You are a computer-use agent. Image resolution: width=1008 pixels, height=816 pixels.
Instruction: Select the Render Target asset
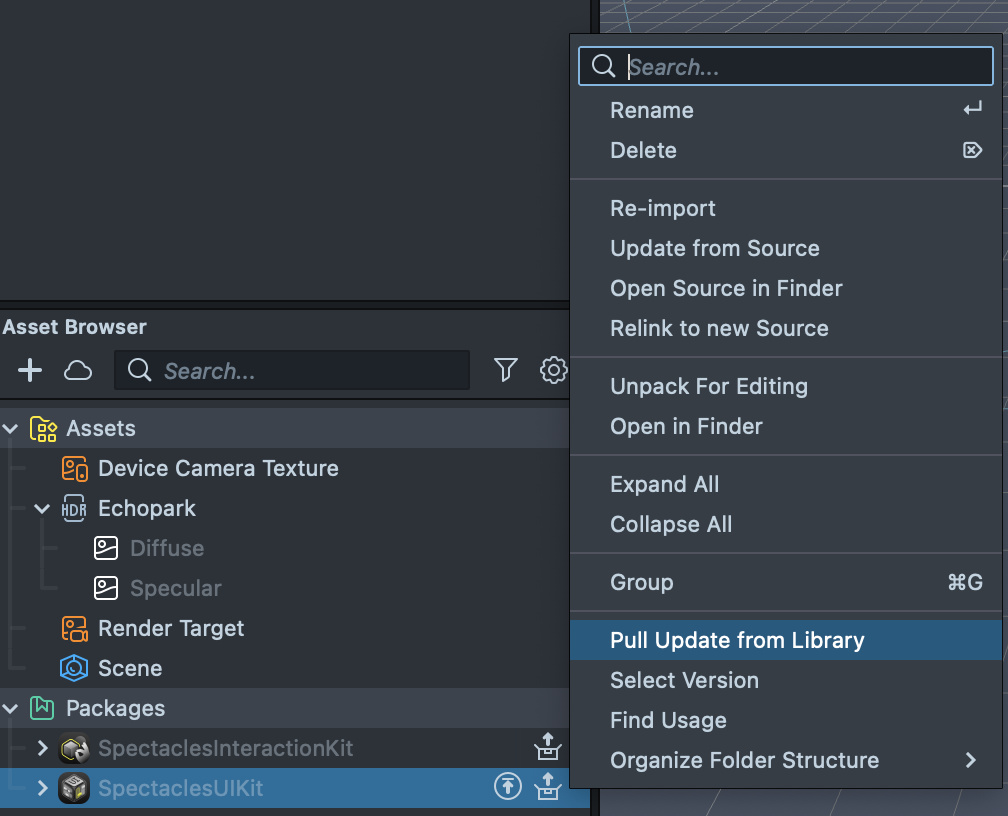point(170,628)
